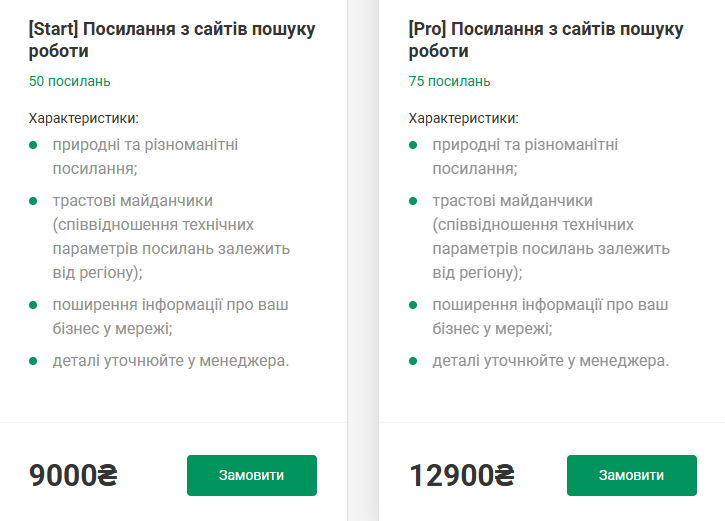Select the 12900₴ price in Pro card
The height and width of the screenshot is (521, 725).
point(461,476)
